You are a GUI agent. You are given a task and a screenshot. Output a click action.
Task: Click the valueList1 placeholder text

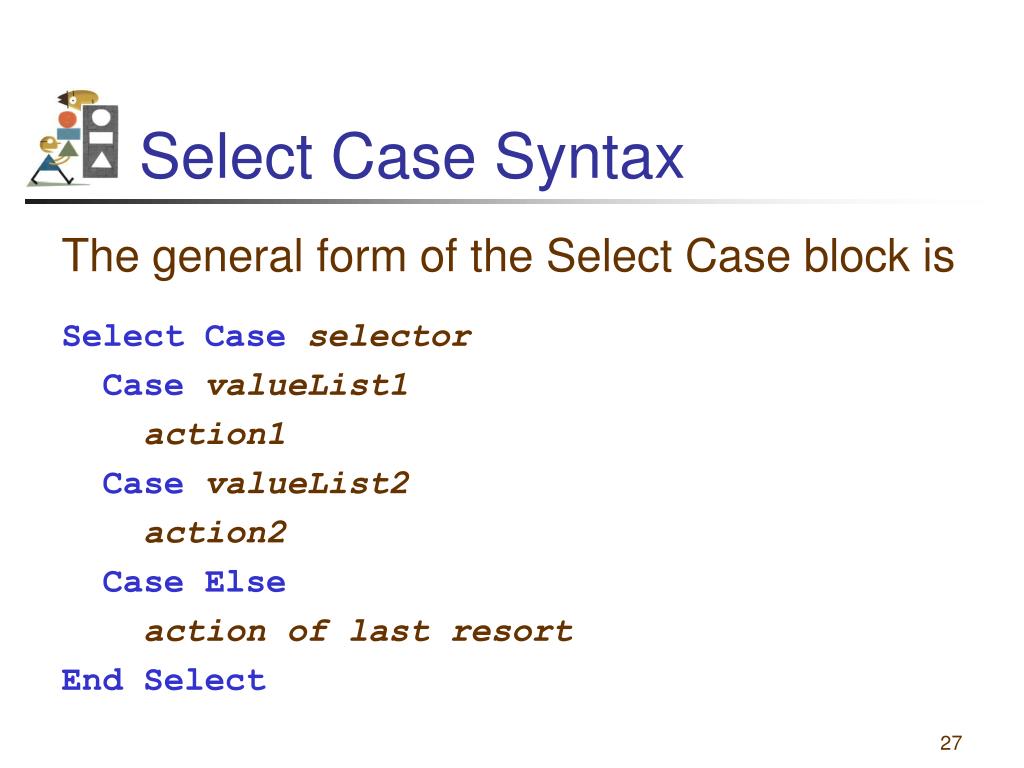tap(307, 385)
